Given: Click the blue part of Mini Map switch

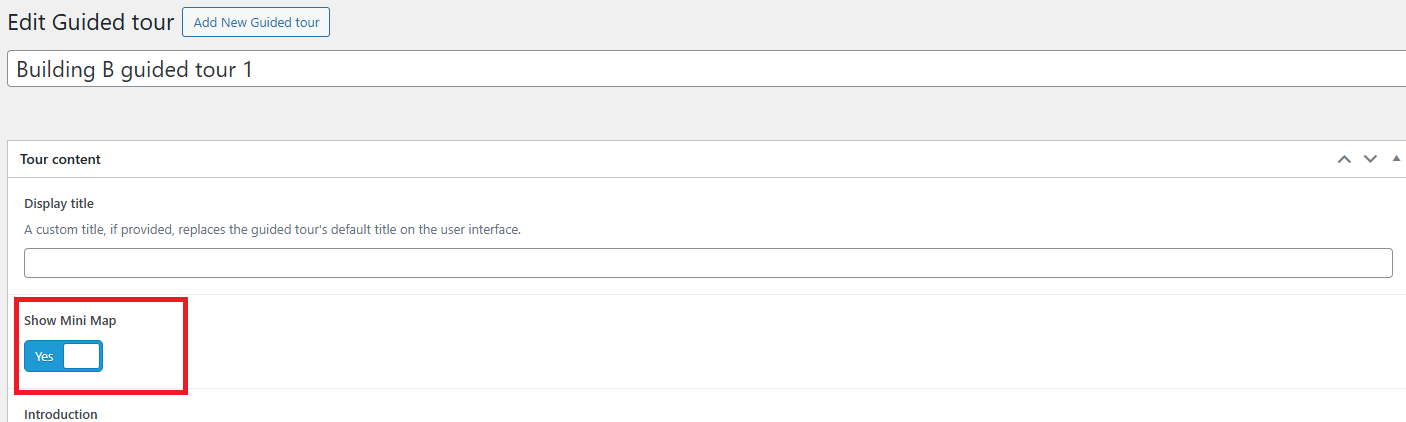Looking at the screenshot, I should point(44,356).
